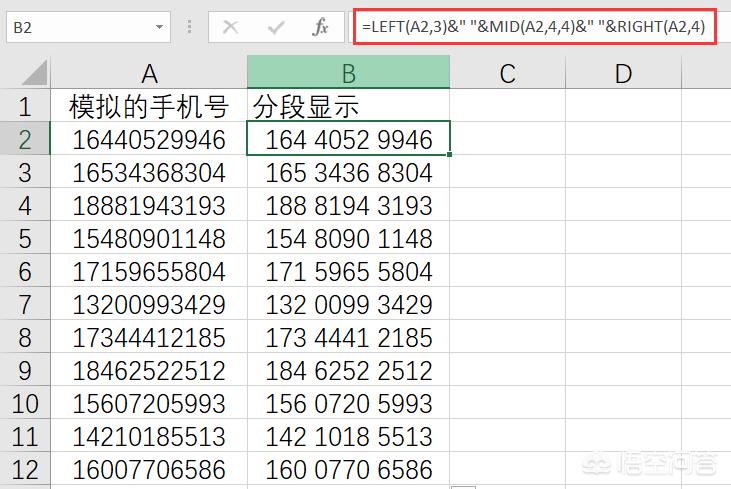The width and height of the screenshot is (731, 489).
Task: Select row 10 header
Action: pyautogui.click(x=25, y=402)
